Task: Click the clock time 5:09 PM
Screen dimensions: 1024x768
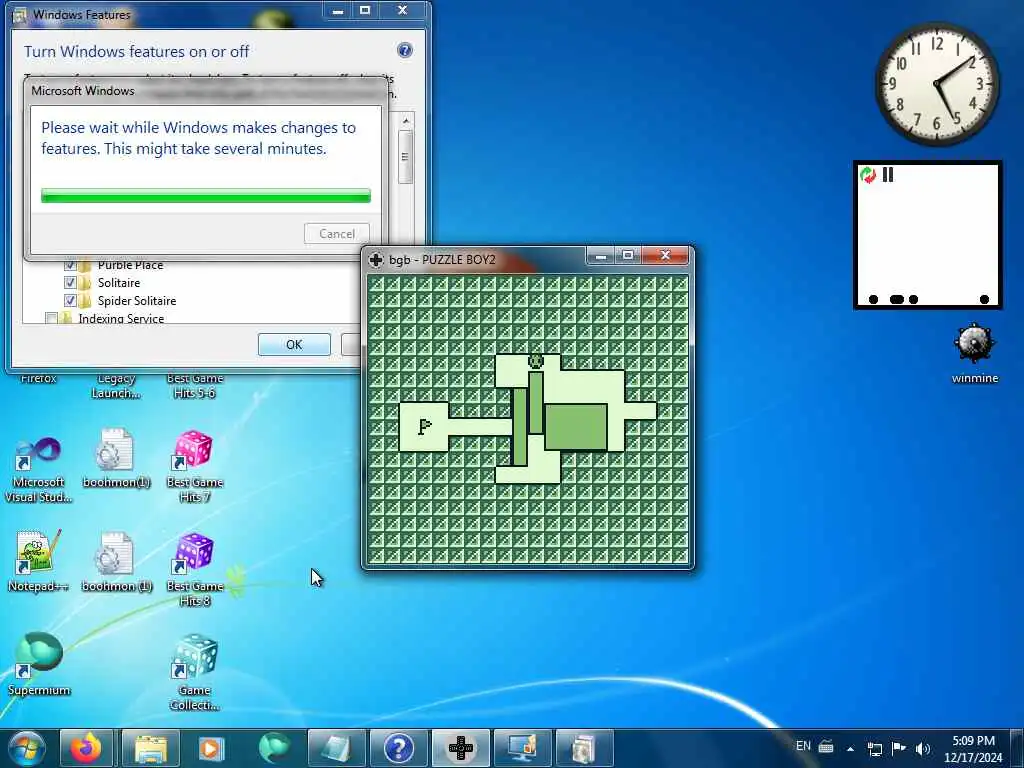Action: pyautogui.click(x=973, y=741)
